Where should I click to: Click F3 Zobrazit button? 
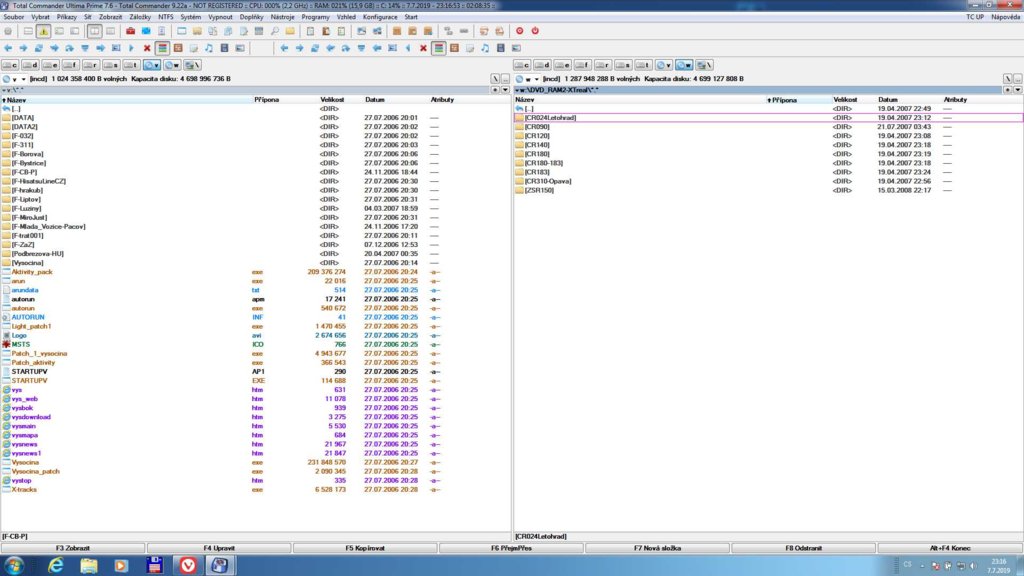coord(73,548)
